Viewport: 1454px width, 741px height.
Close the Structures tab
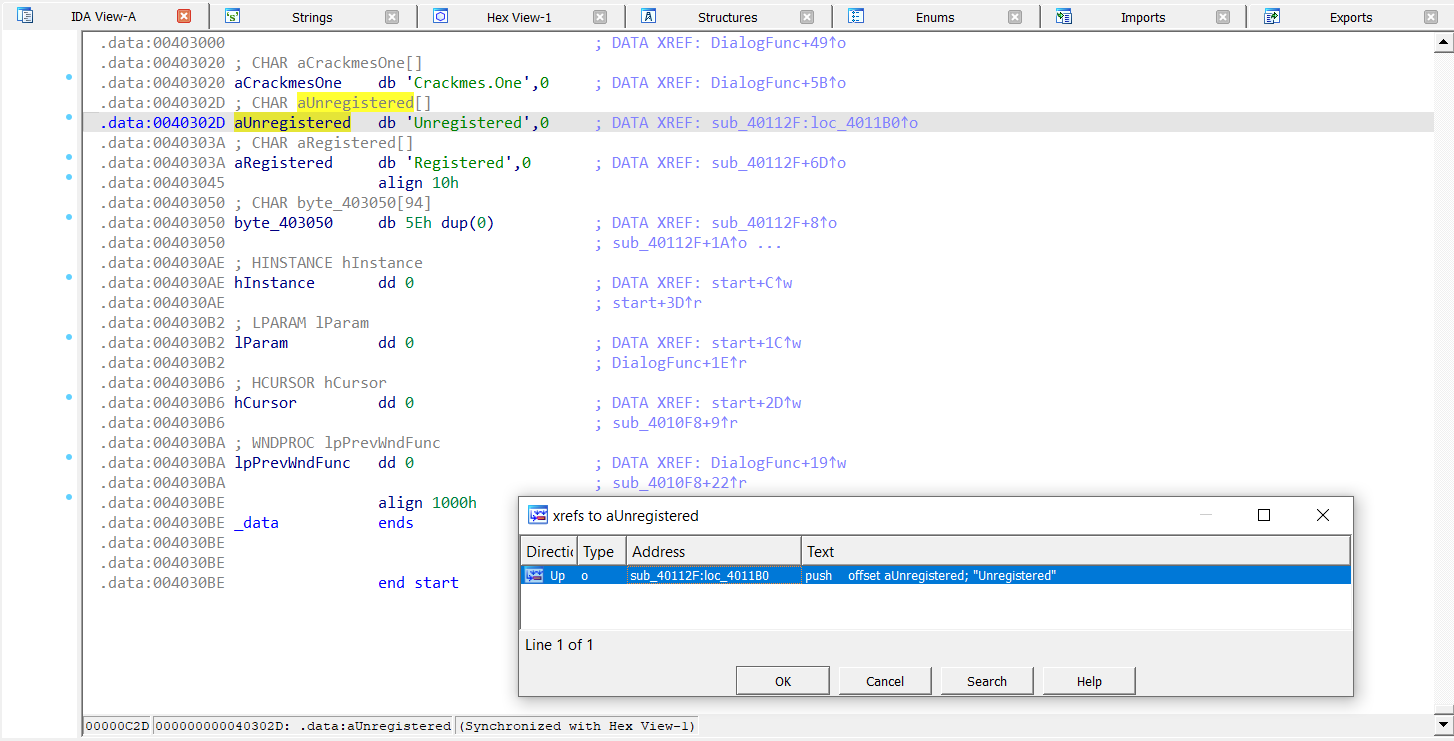tap(807, 17)
